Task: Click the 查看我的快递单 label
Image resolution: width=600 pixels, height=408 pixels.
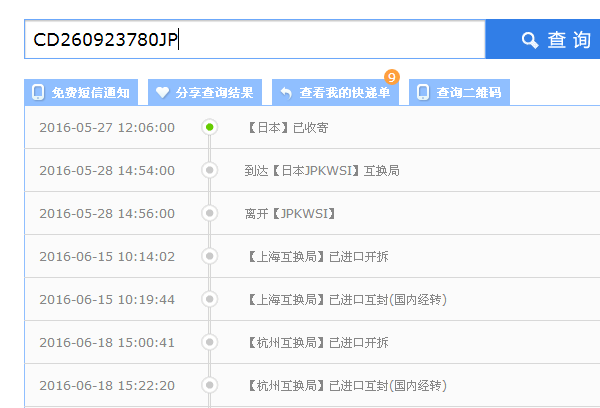Action: [345, 93]
